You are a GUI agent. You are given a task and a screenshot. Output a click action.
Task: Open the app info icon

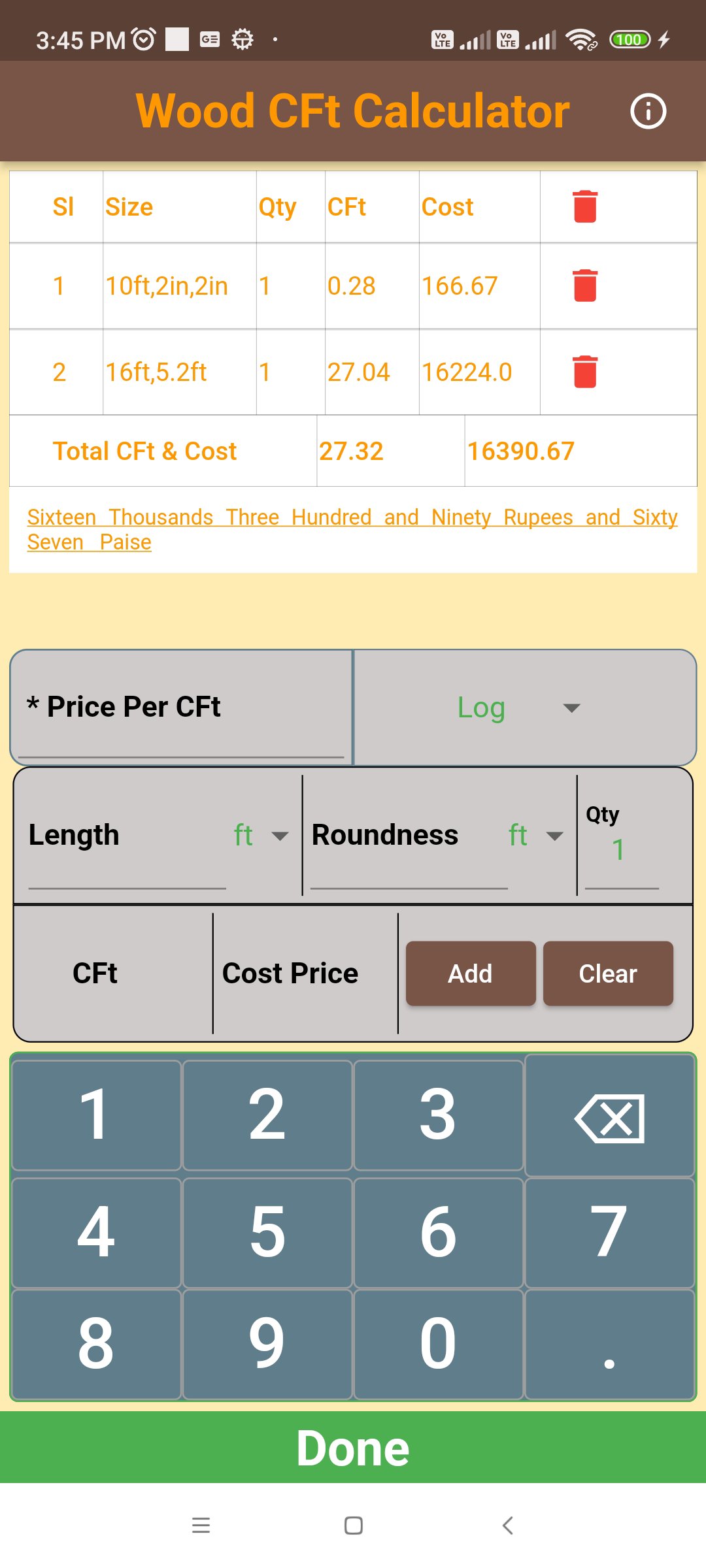click(x=648, y=111)
